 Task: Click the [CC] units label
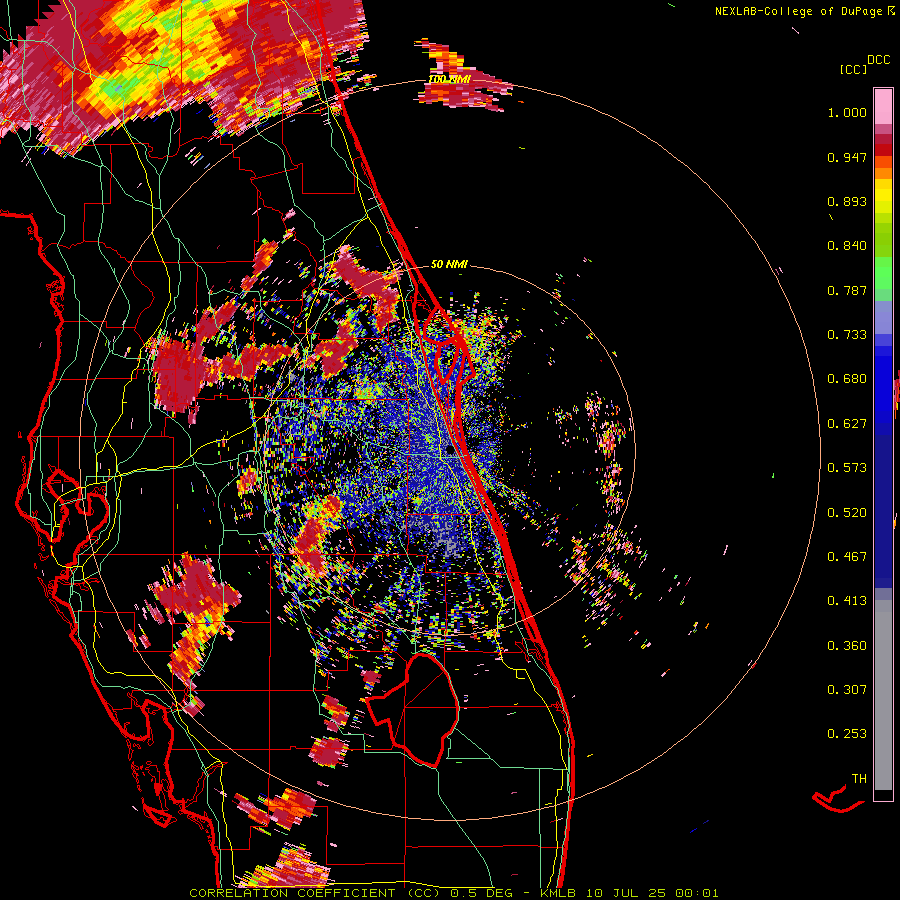click(x=853, y=69)
